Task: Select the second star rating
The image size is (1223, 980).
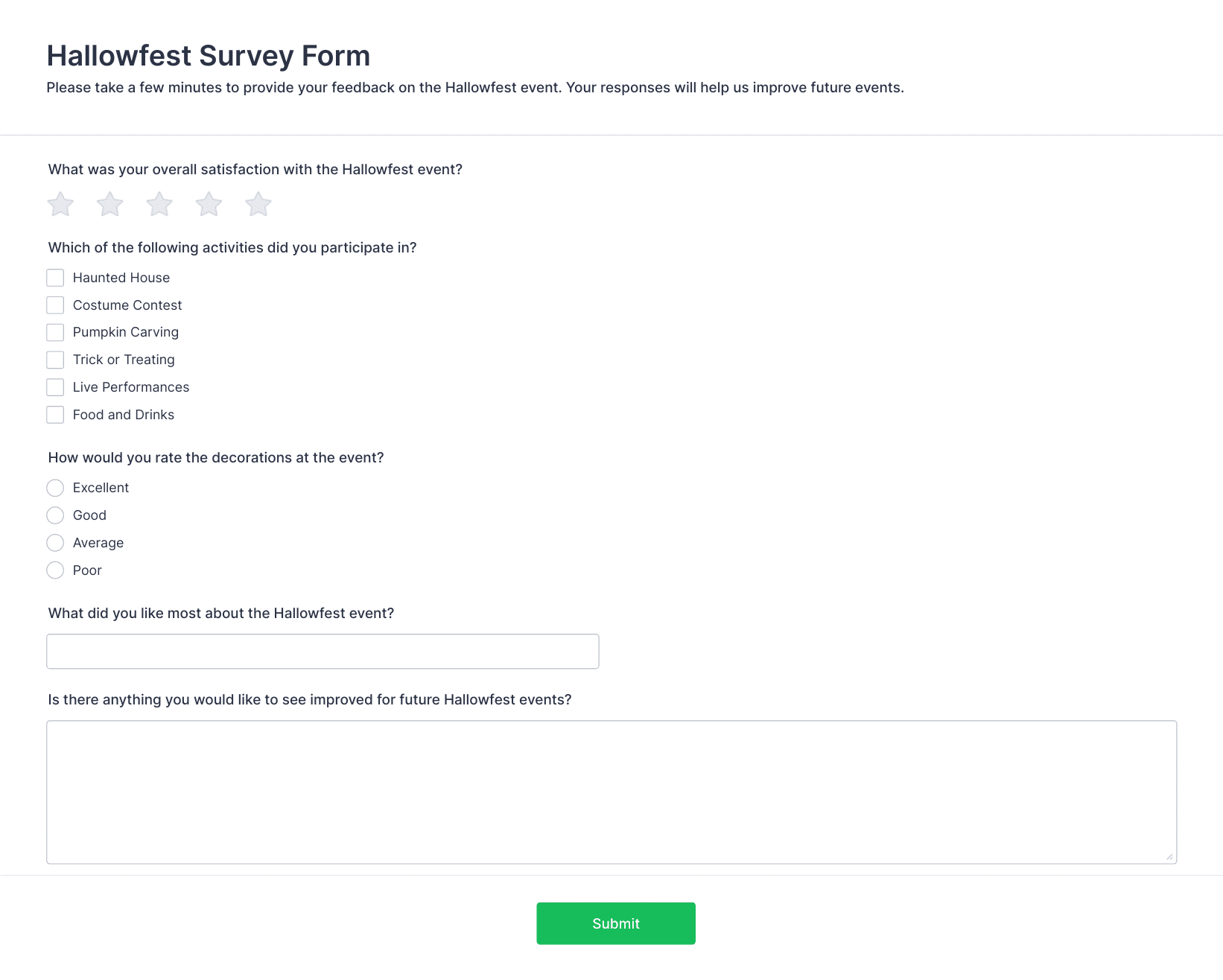Action: pyautogui.click(x=109, y=204)
